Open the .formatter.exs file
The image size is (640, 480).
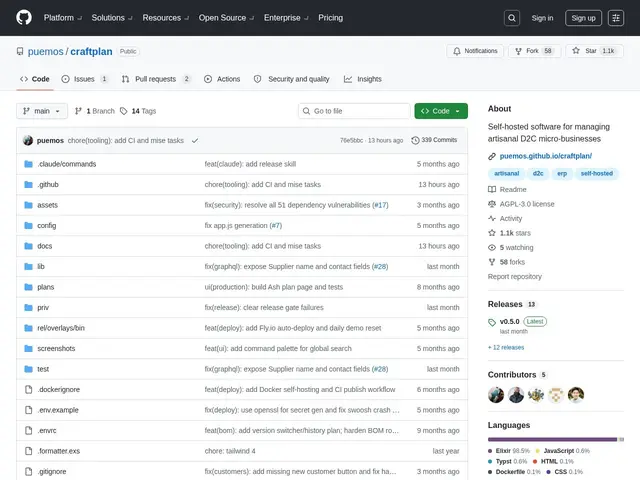click(59, 451)
